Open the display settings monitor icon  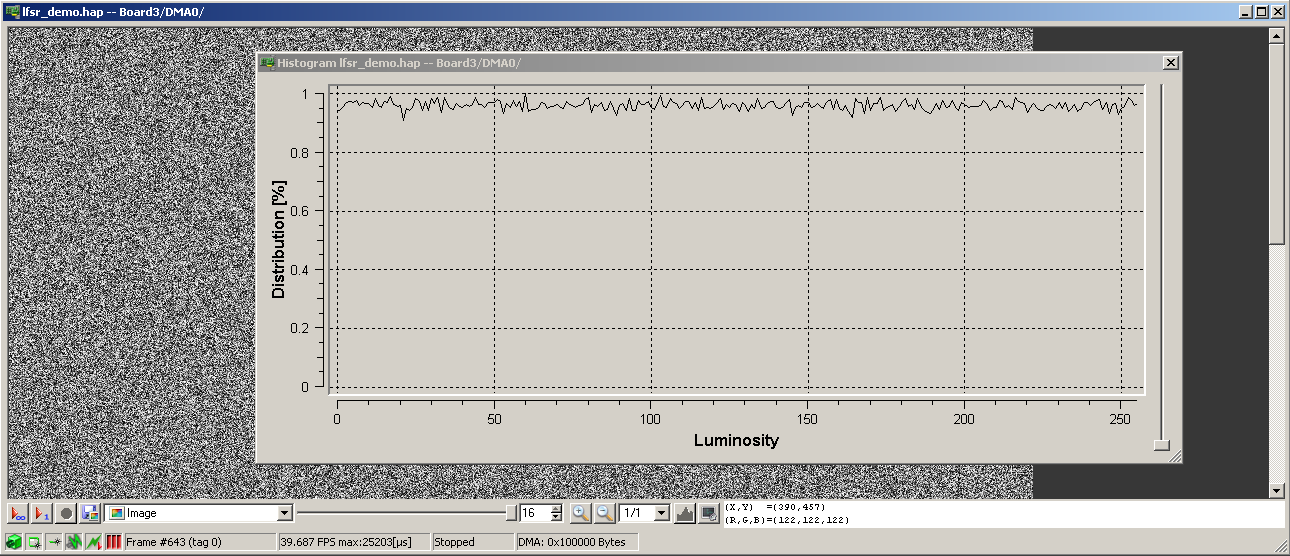709,513
